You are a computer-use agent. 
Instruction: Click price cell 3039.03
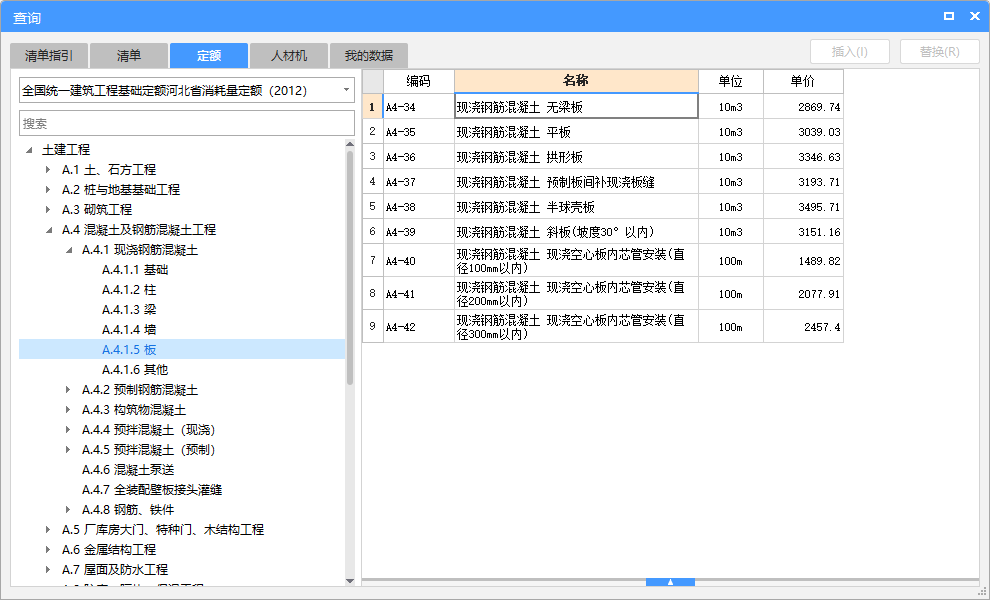pos(803,131)
